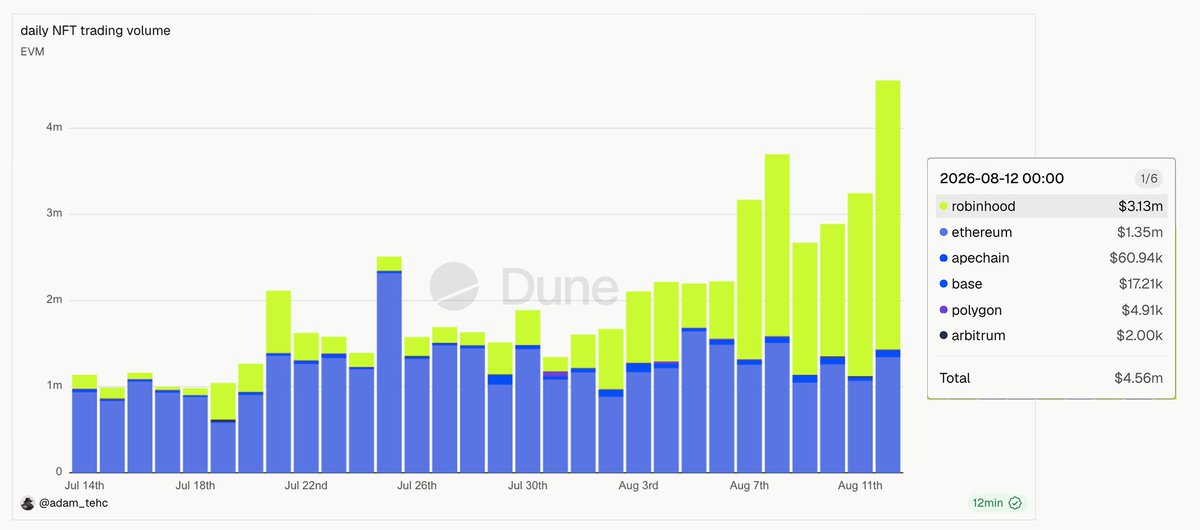Click the base legend dot

[944, 285]
